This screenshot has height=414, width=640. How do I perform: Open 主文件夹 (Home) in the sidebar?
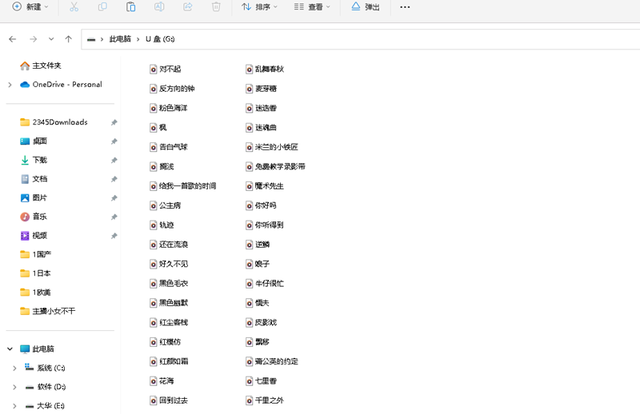[46, 66]
